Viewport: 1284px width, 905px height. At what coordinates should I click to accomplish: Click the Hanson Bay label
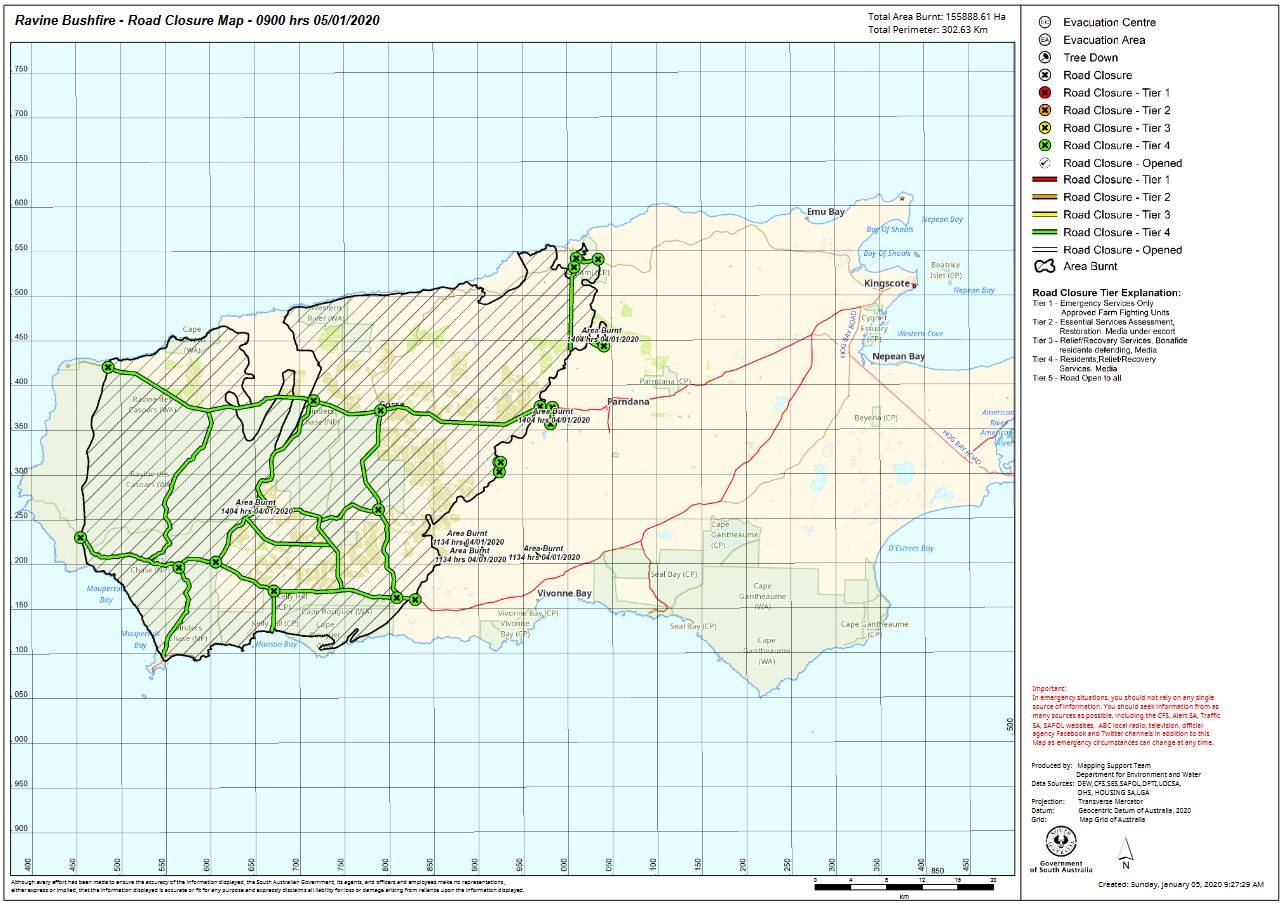pyautogui.click(x=276, y=644)
